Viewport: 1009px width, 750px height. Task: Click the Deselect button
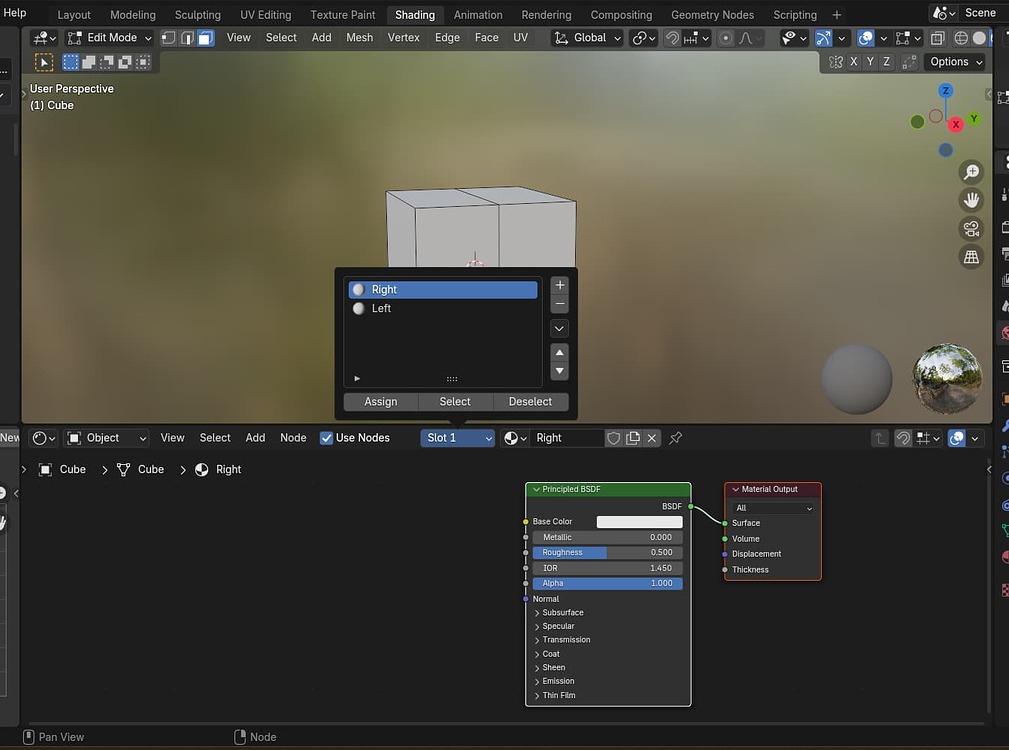530,401
